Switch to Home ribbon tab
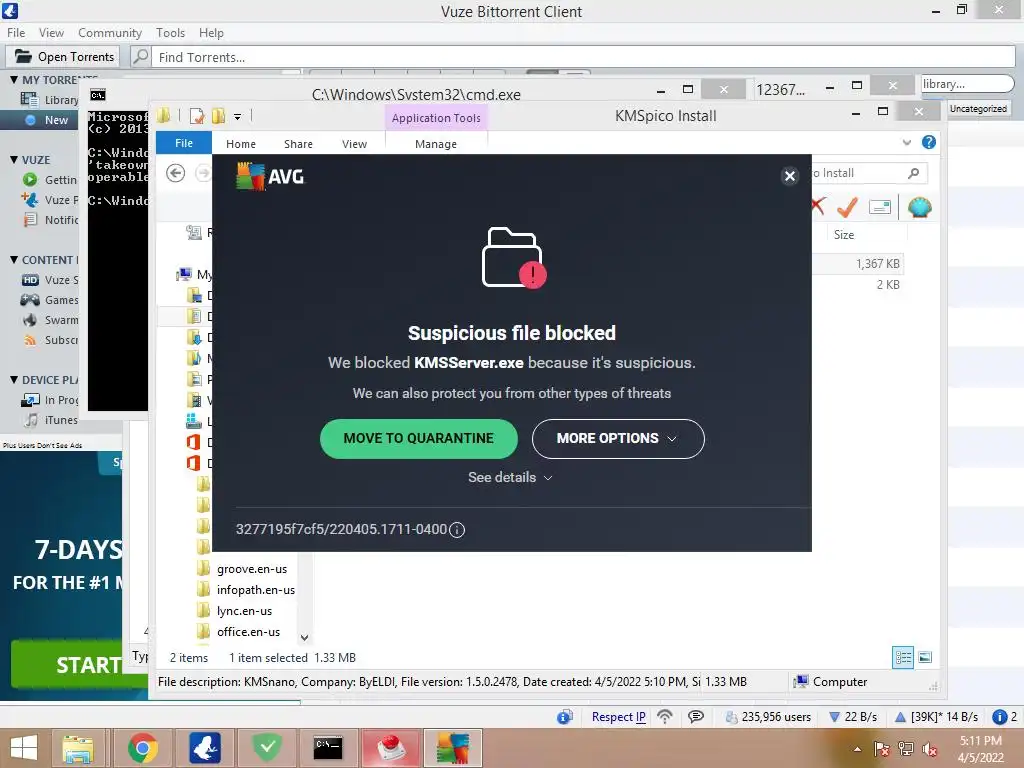This screenshot has width=1024, height=768. pyautogui.click(x=240, y=144)
